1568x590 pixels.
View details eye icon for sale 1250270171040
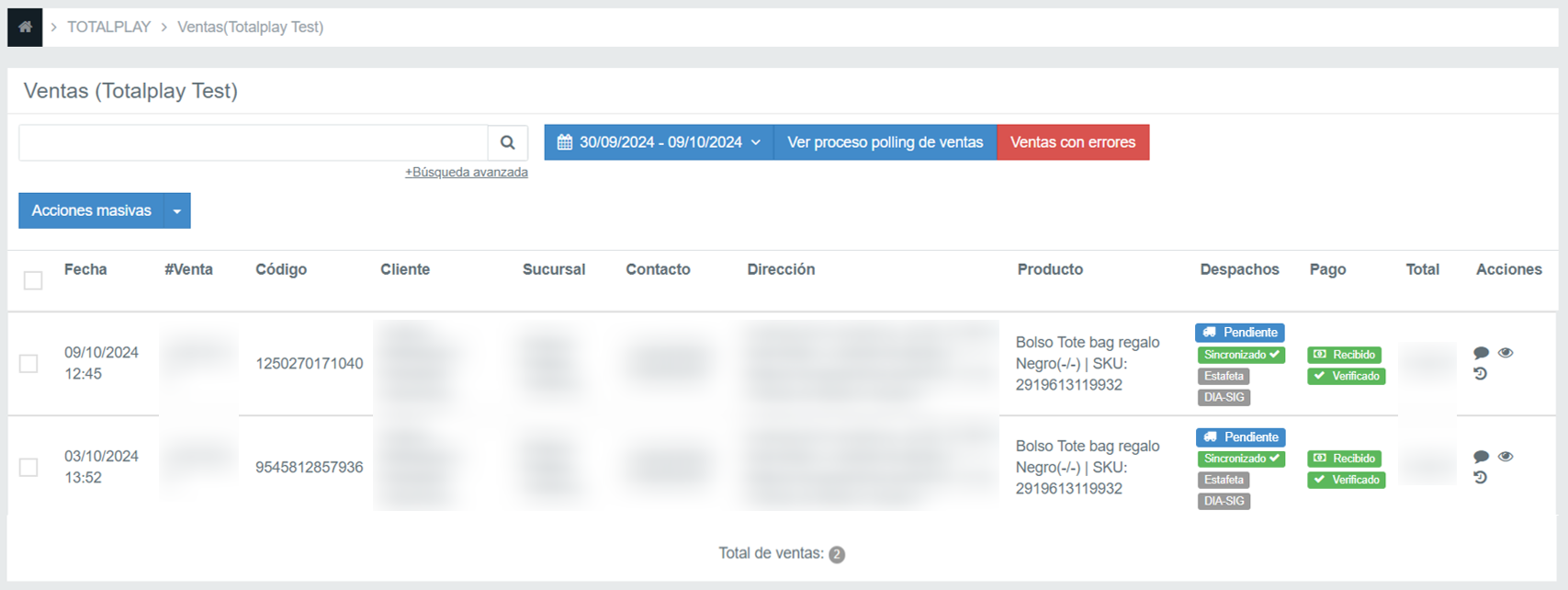coord(1506,353)
